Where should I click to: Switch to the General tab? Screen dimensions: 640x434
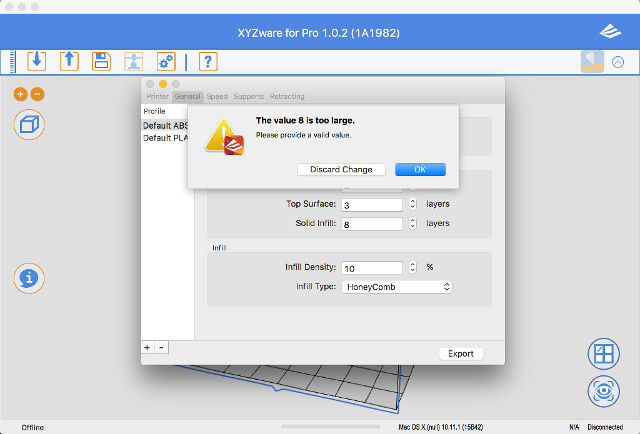[x=188, y=96]
